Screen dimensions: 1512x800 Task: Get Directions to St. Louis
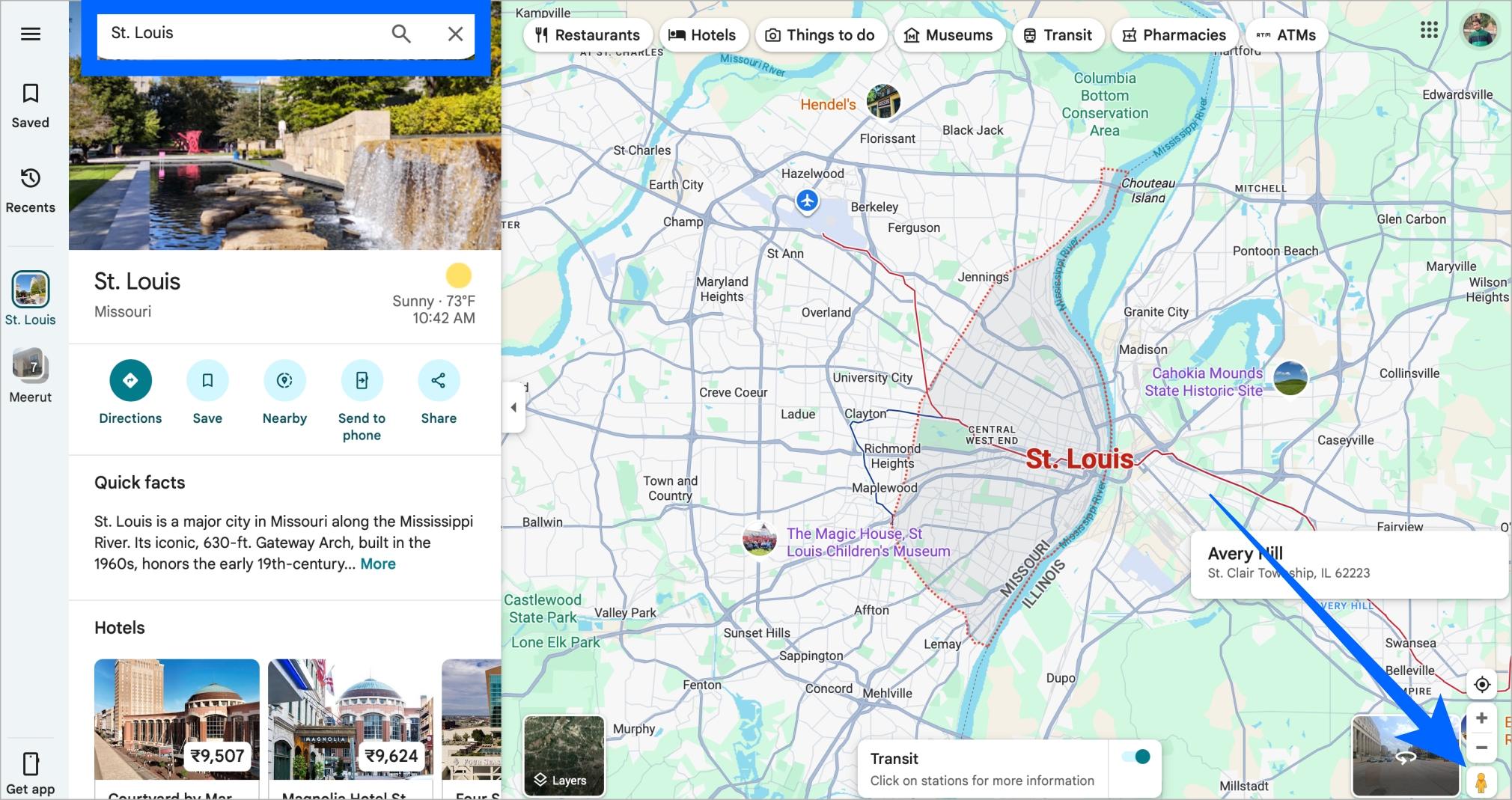pyautogui.click(x=130, y=380)
